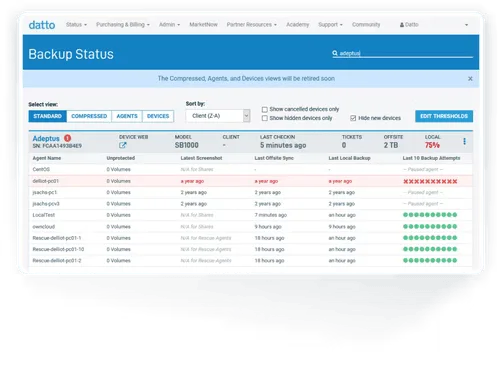This screenshot has width=502, height=367.
Task: Select the jsachs-pc1 agent name
Action: [45, 193]
